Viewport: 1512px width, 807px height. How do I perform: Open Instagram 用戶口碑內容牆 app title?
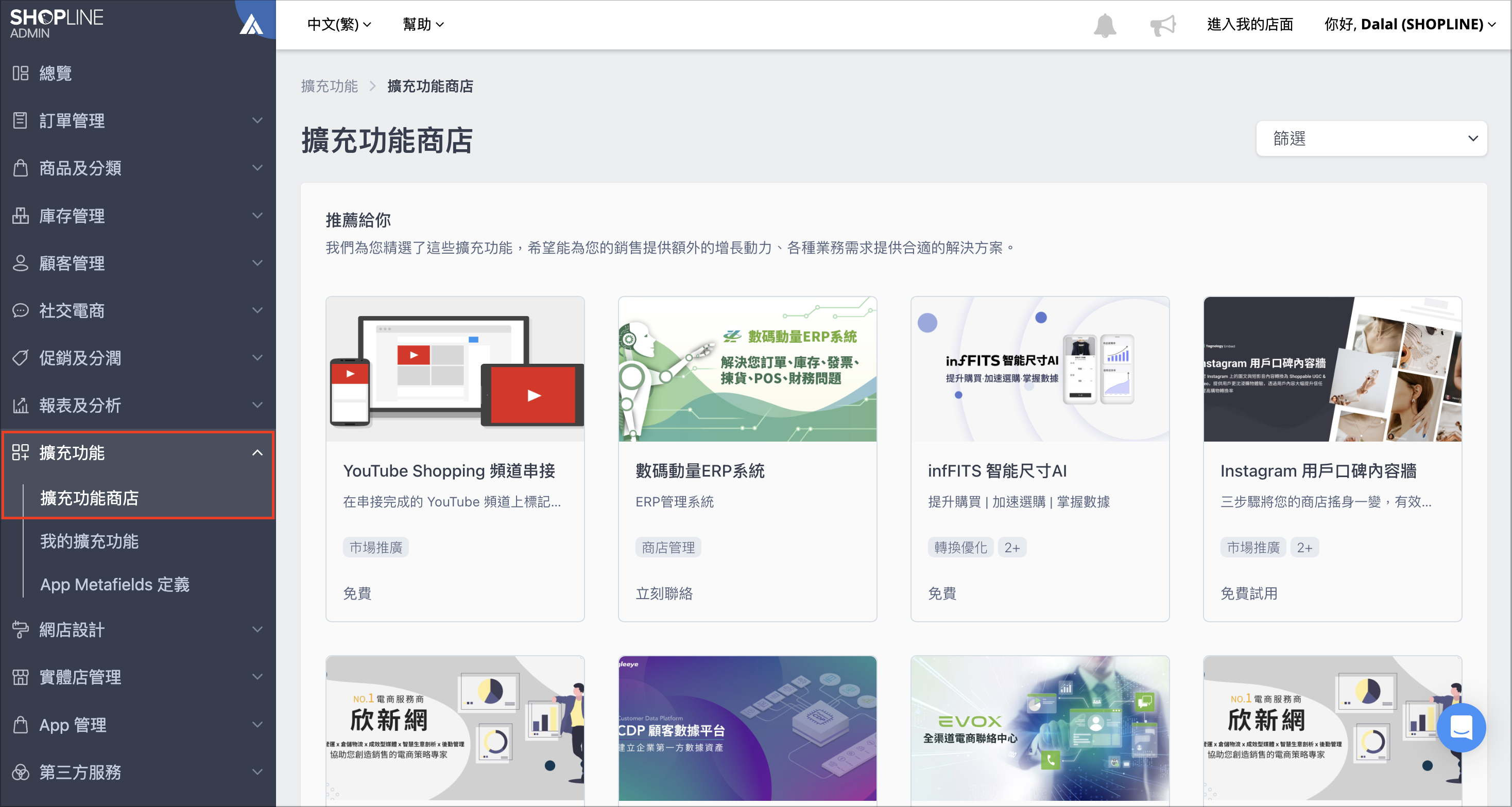(1318, 470)
